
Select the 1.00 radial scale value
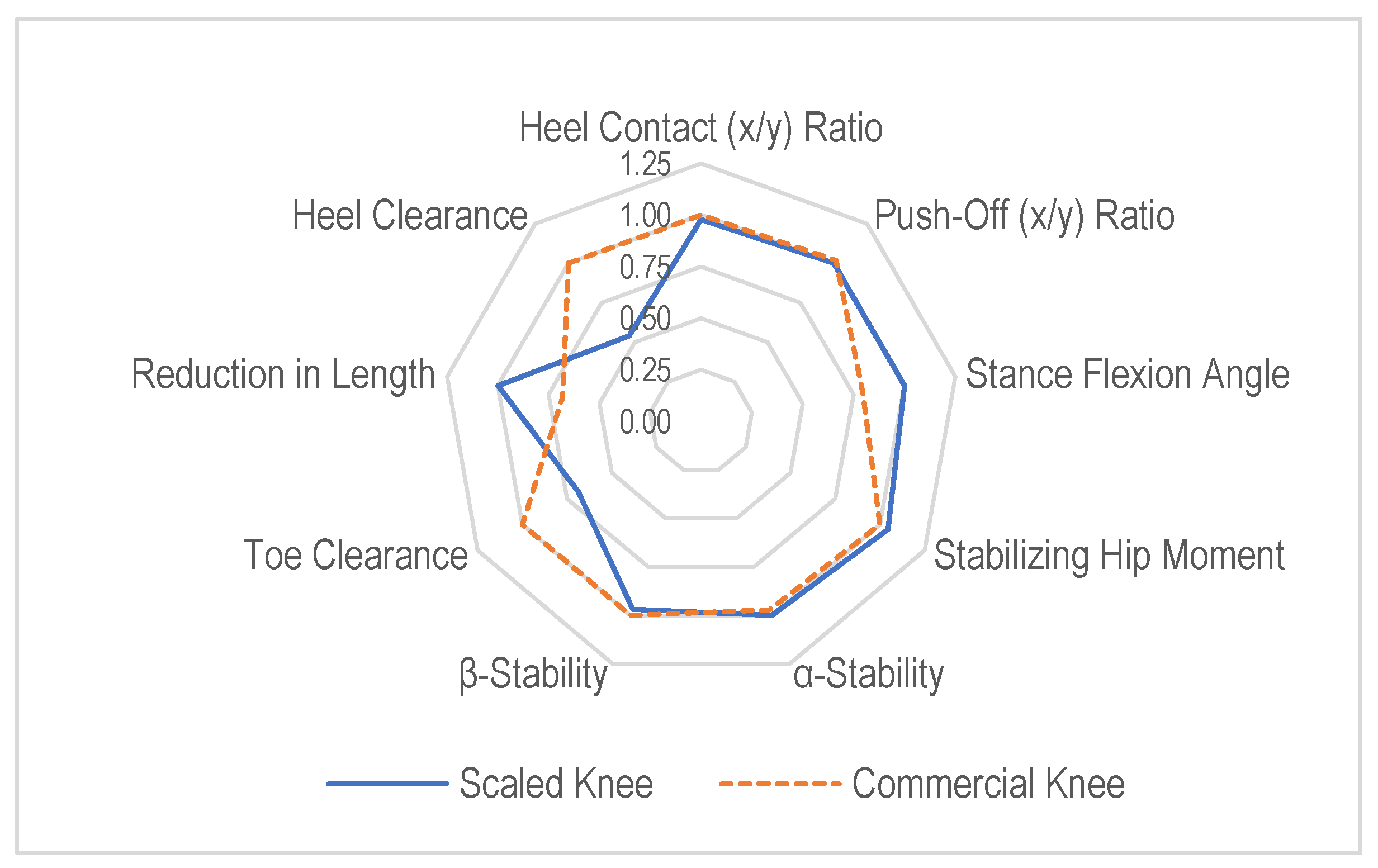[645, 216]
